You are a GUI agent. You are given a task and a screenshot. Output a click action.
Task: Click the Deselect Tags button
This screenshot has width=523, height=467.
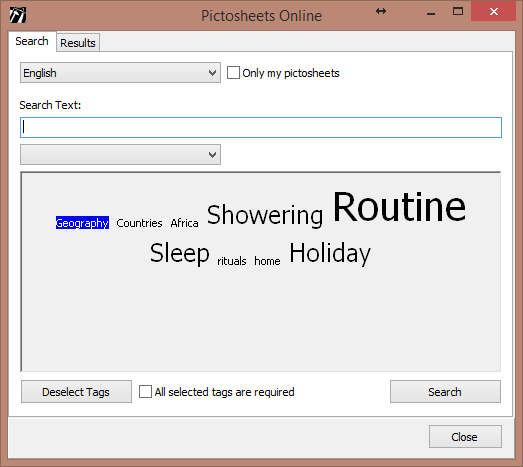click(76, 392)
